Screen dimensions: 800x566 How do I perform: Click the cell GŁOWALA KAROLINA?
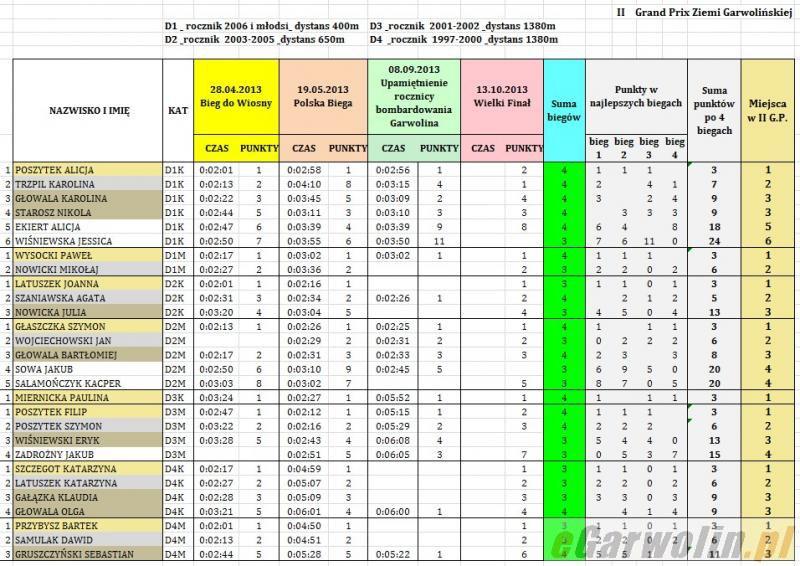point(88,199)
